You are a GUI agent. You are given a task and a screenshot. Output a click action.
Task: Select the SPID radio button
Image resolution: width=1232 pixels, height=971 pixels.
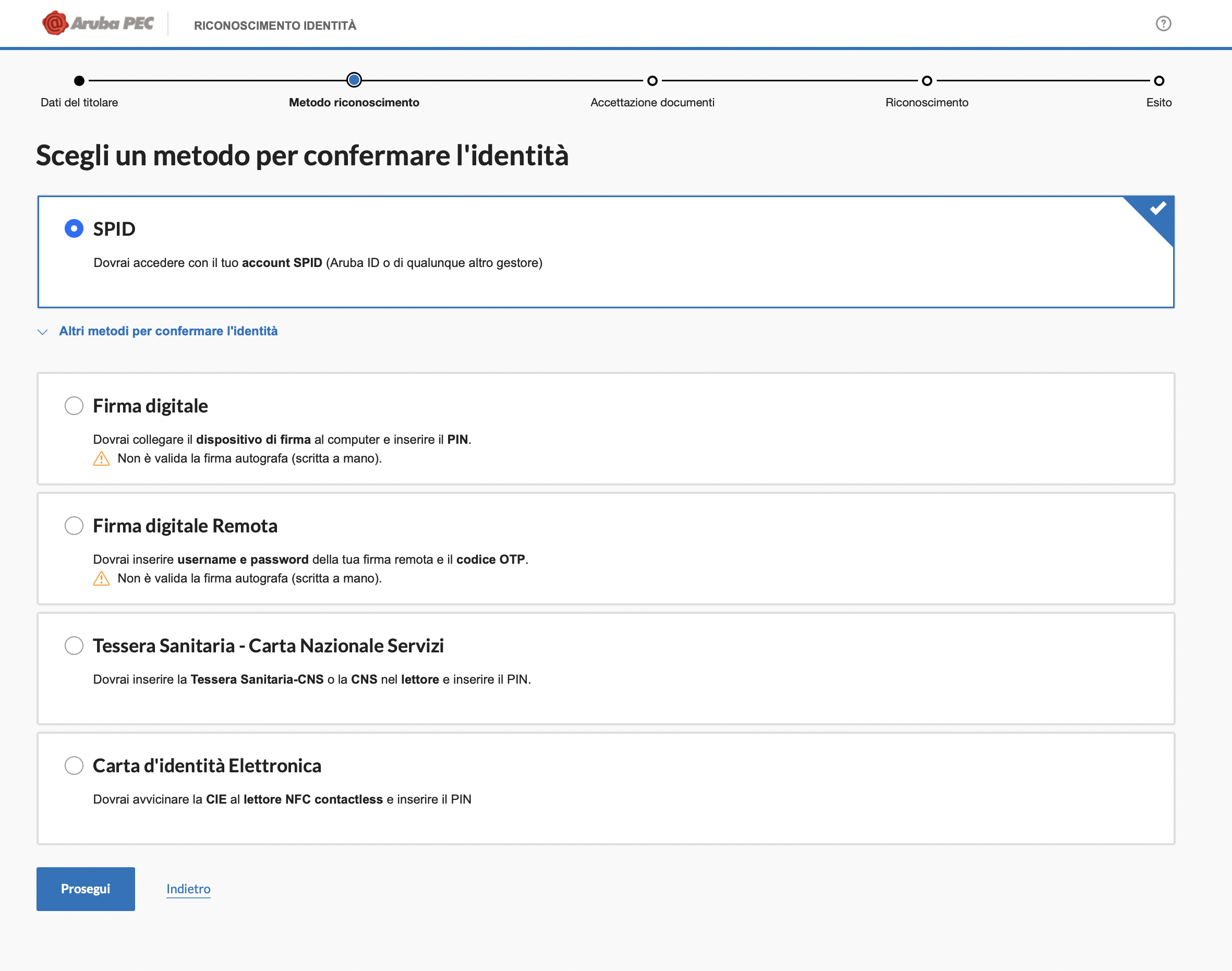tap(74, 228)
